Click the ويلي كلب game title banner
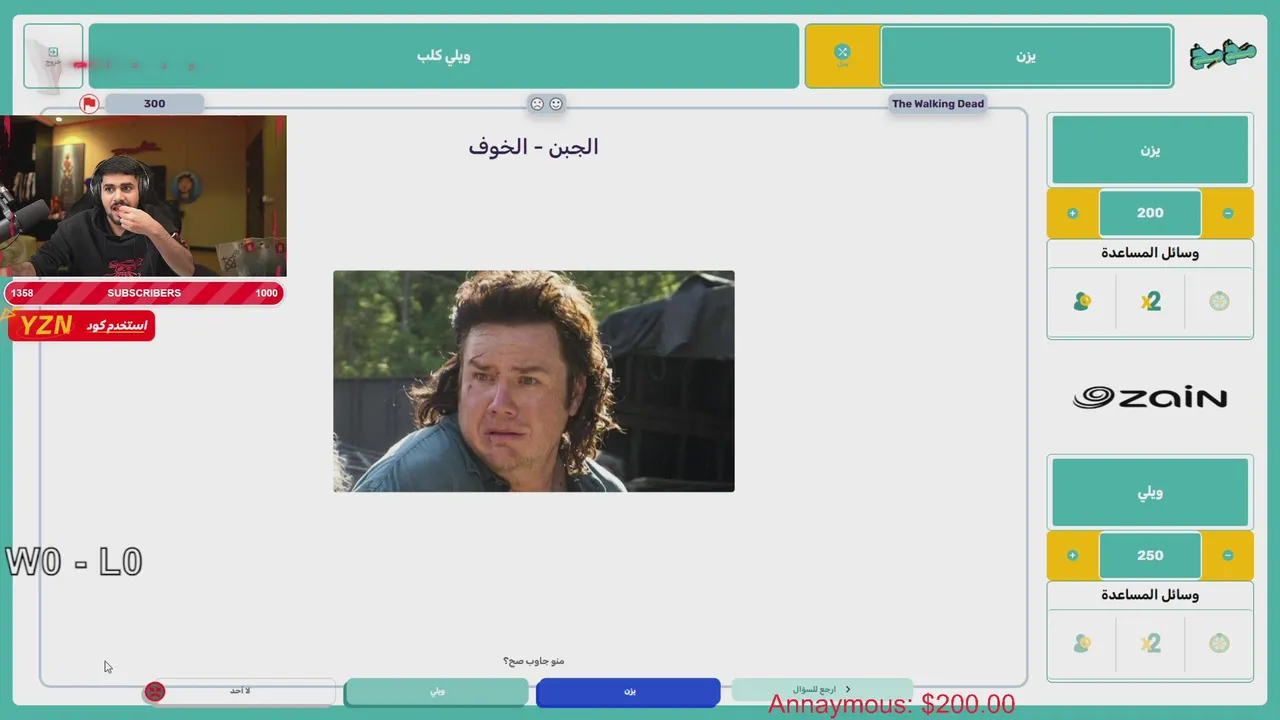The height and width of the screenshot is (720, 1280). coord(444,56)
